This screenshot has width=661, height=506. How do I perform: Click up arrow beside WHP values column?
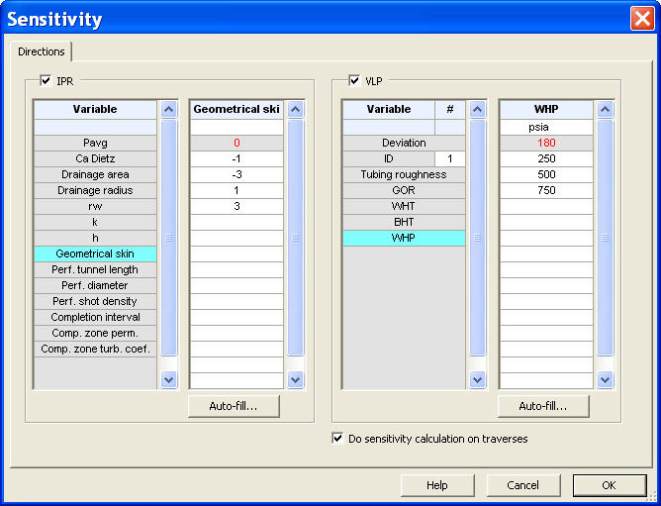pos(605,109)
